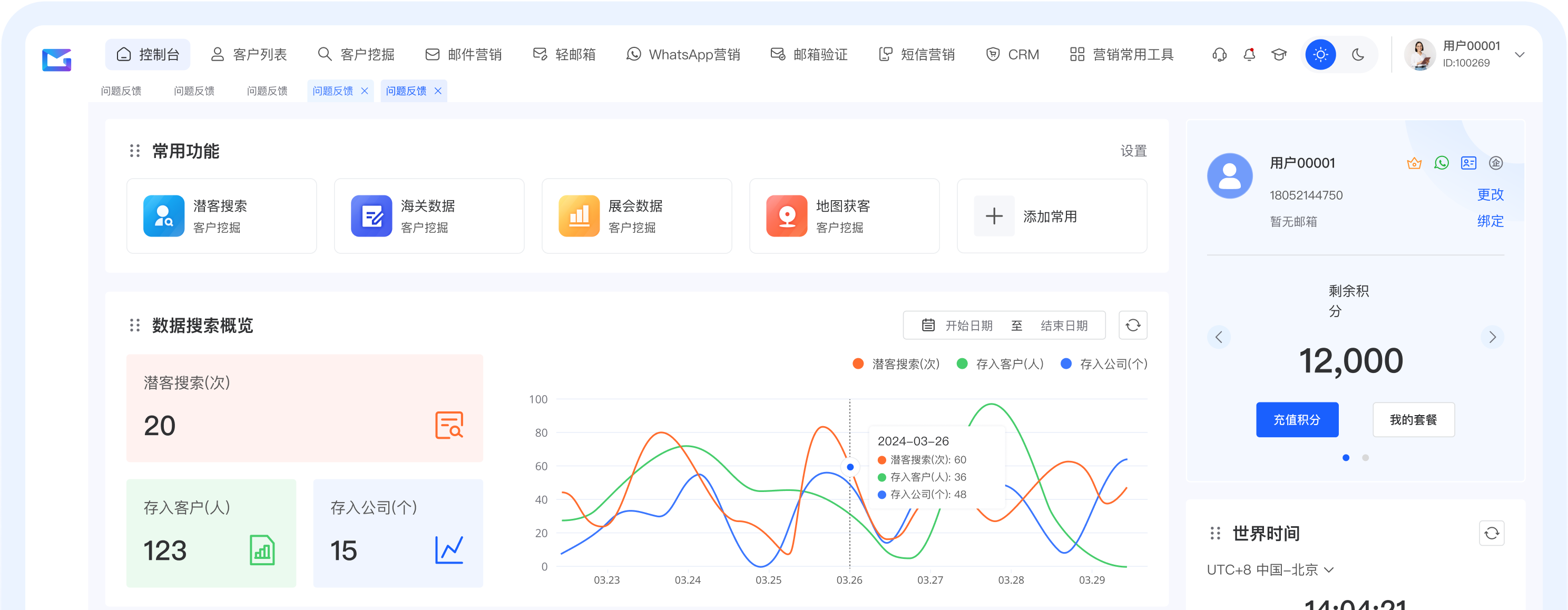This screenshot has width=1568, height=610.
Task: Click the 存入客户 green report icon
Action: coord(262,550)
